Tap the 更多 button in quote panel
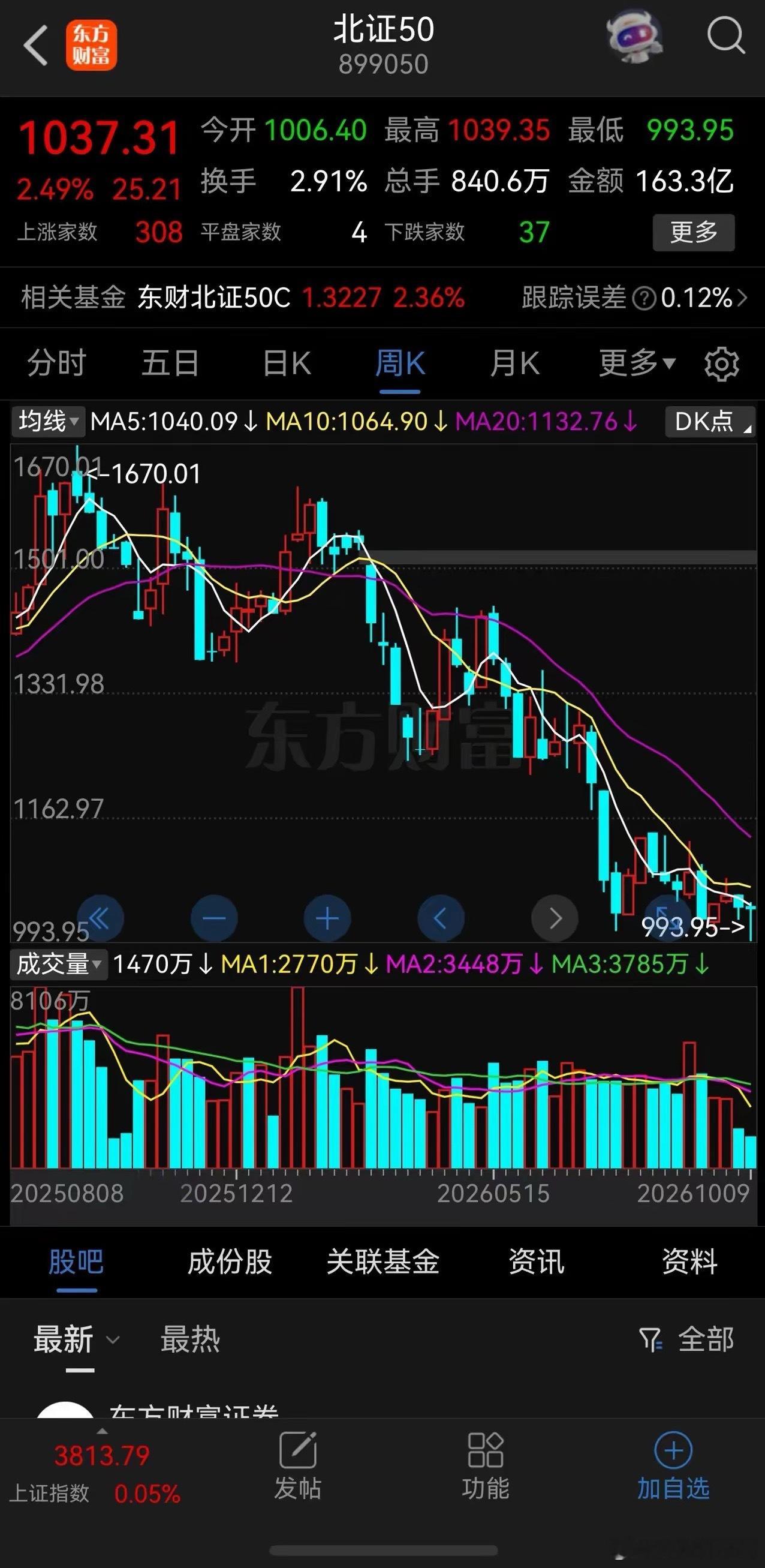The width and height of the screenshot is (765, 1568). click(694, 232)
